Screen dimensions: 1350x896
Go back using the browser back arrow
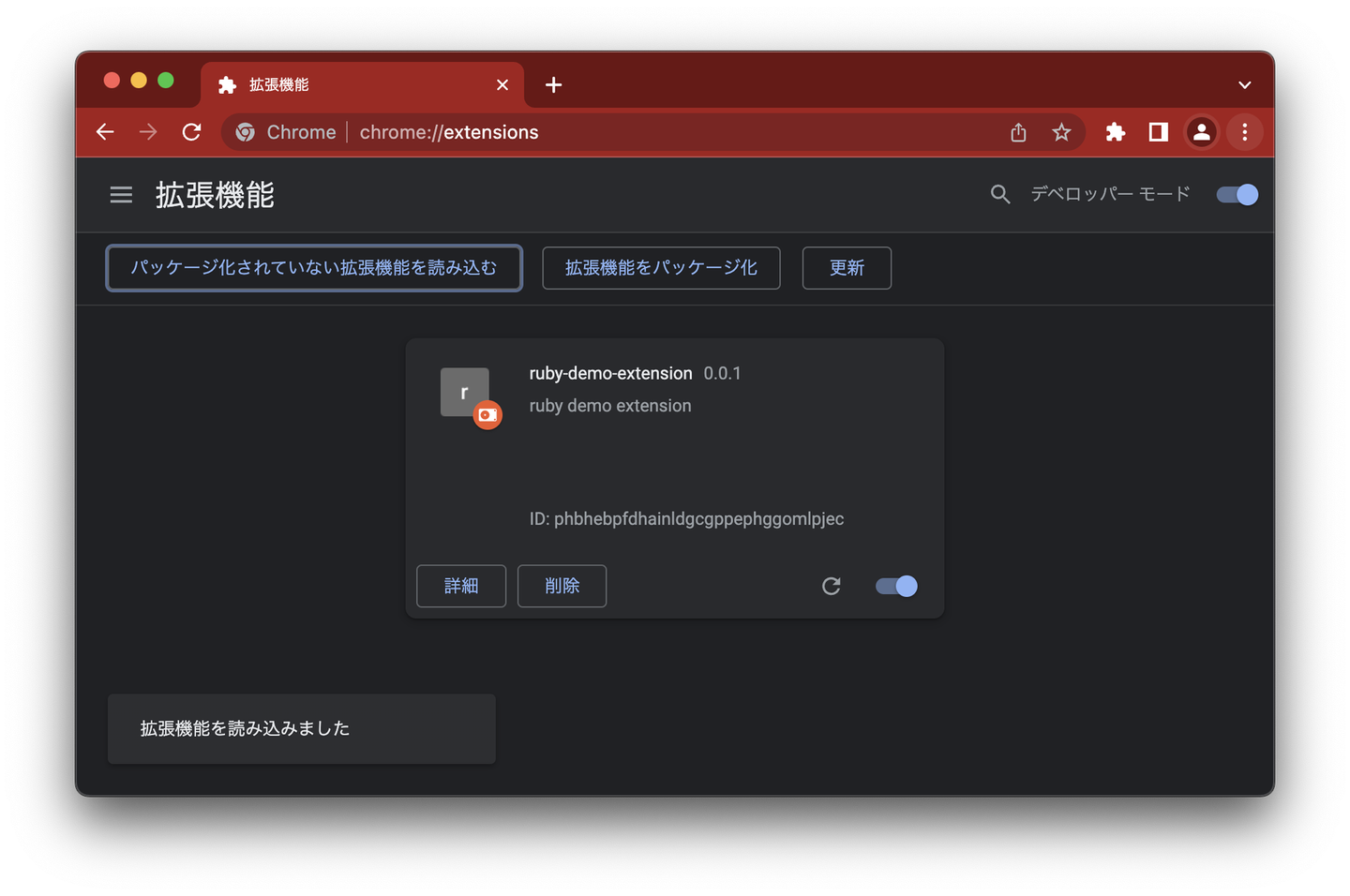105,132
